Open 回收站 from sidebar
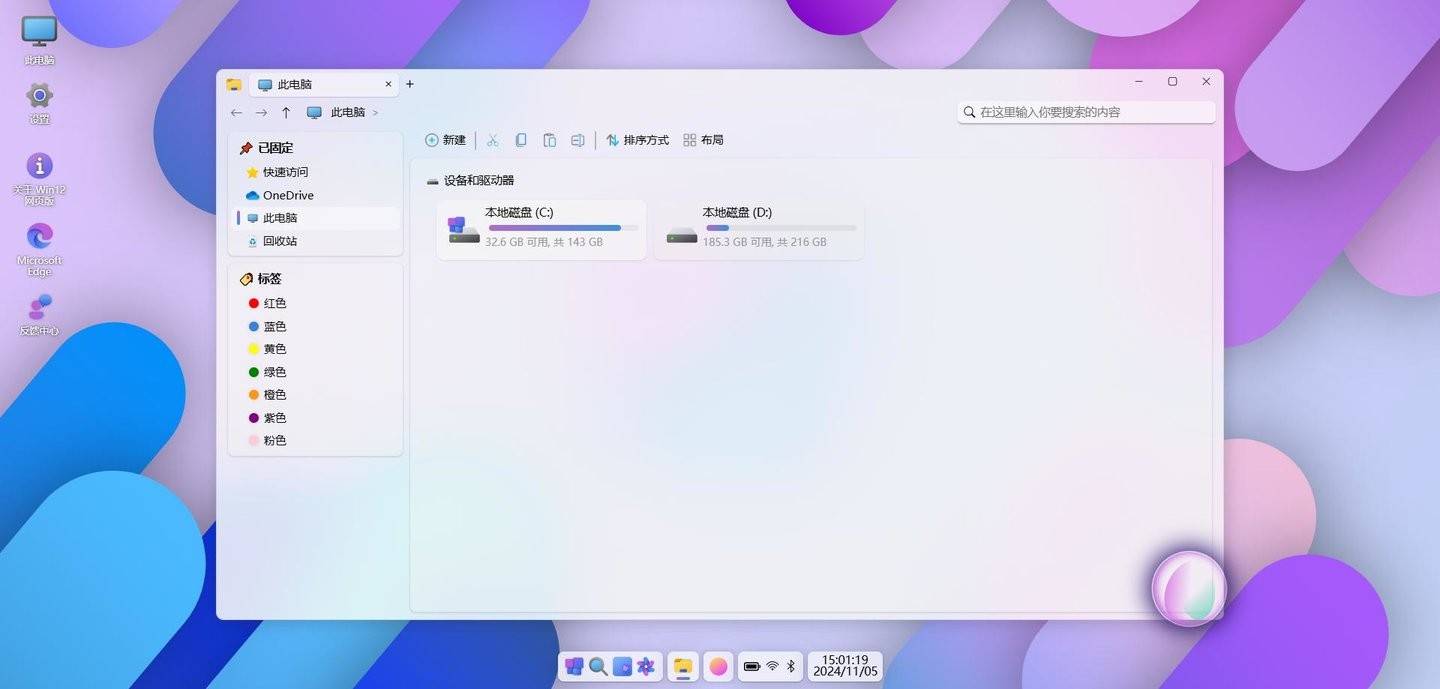 click(x=316, y=241)
